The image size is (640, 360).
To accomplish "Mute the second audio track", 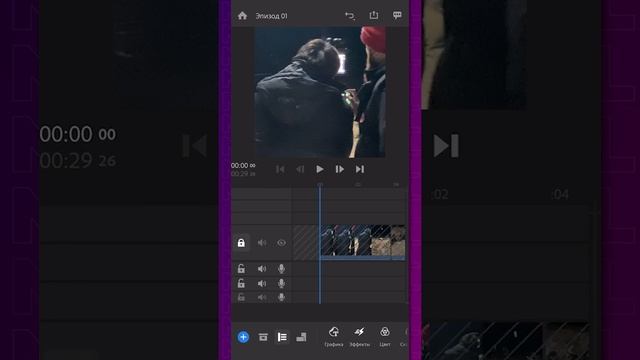I will coord(262,283).
